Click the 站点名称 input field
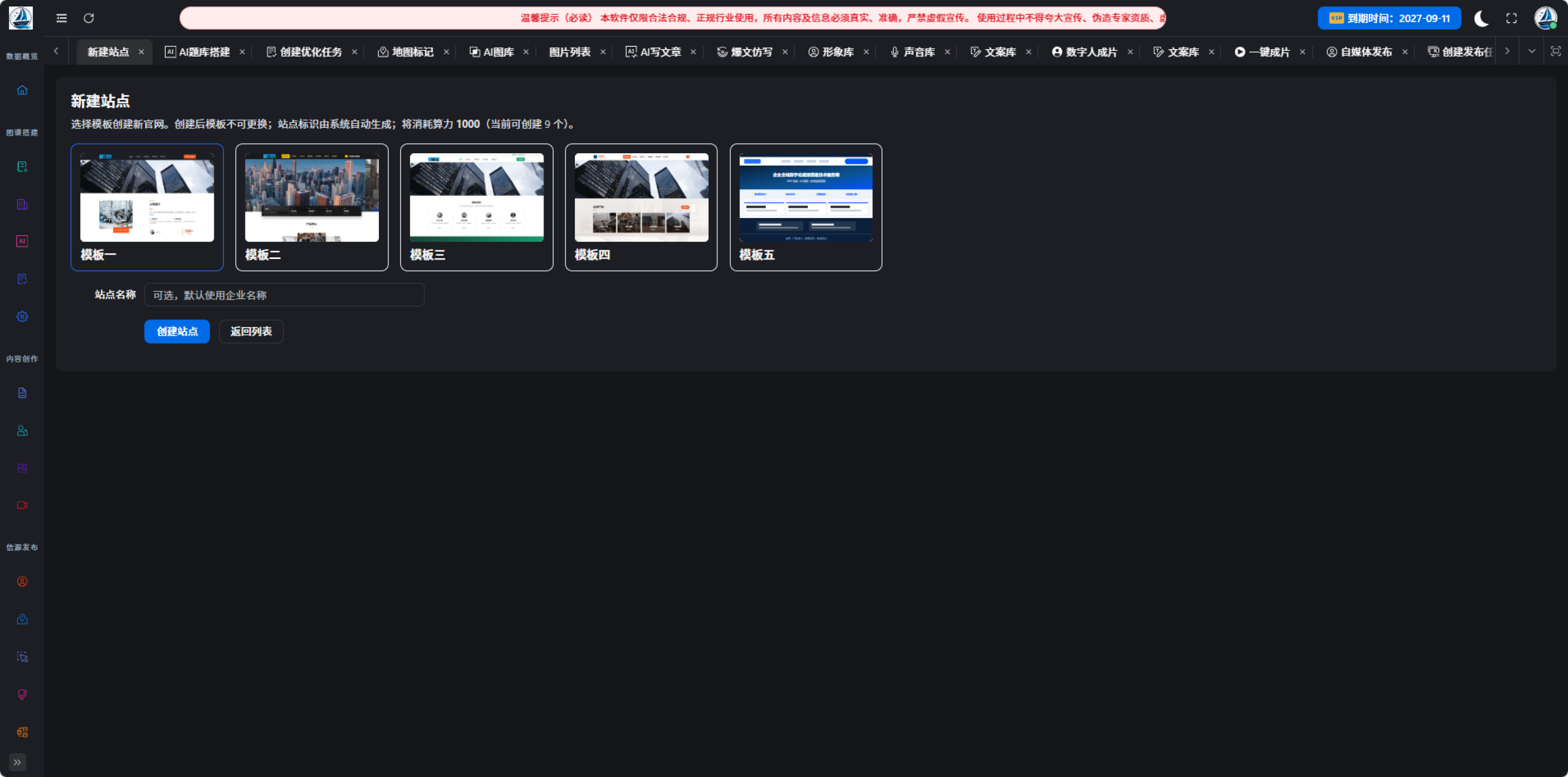The height and width of the screenshot is (777, 1568). pyautogui.click(x=284, y=295)
